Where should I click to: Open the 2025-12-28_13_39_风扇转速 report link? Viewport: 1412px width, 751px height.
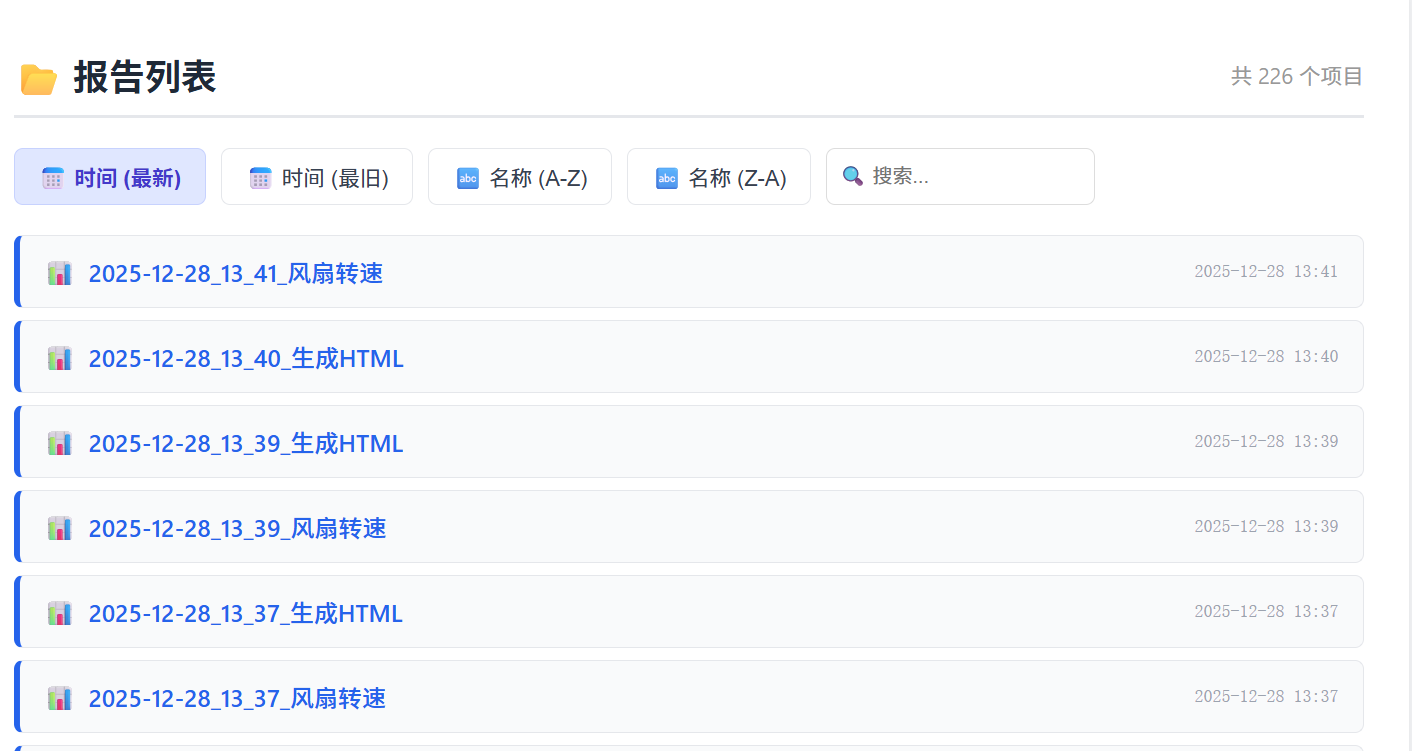pos(237,528)
